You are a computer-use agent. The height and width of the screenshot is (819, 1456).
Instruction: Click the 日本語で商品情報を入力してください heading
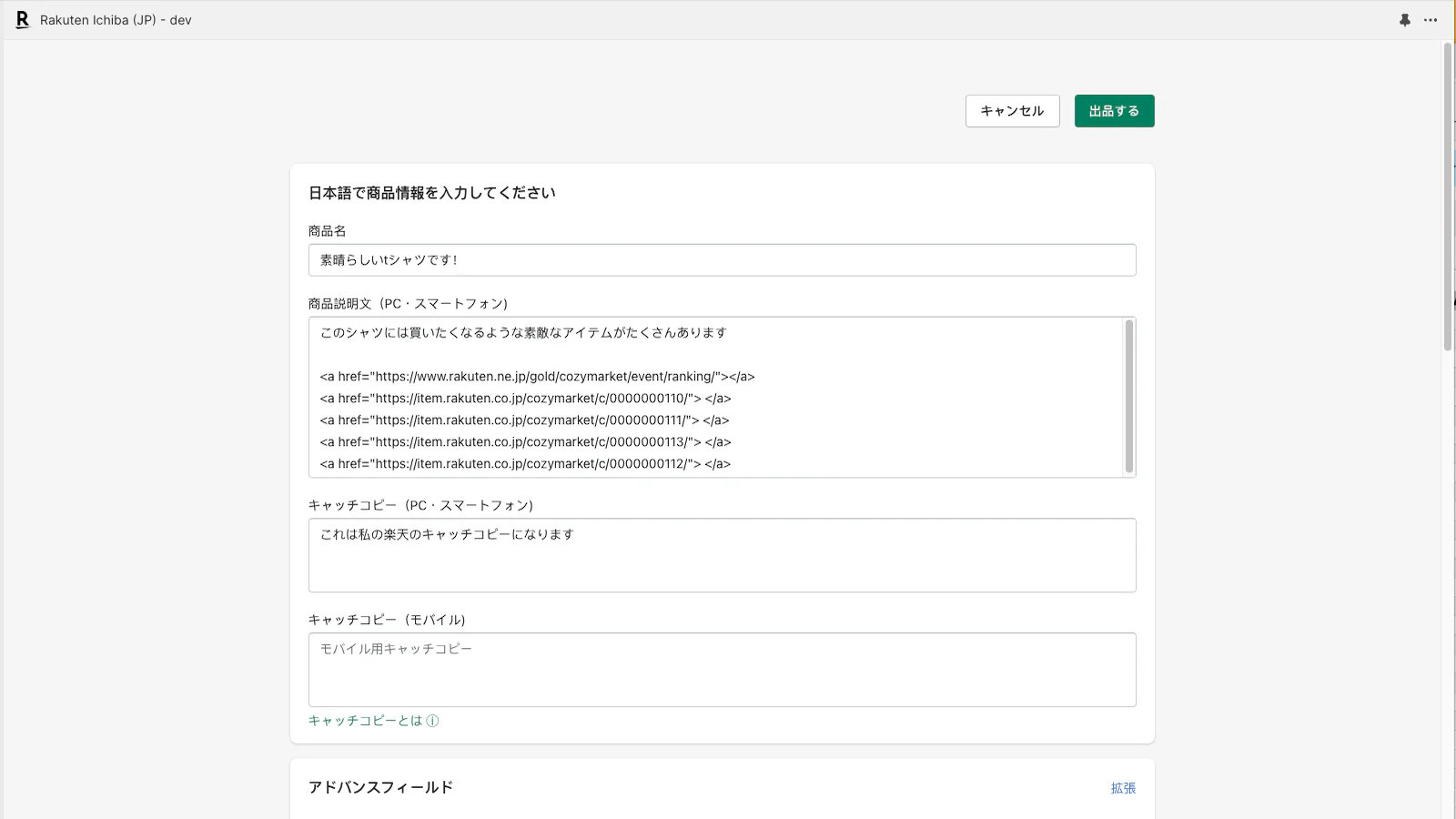click(432, 193)
